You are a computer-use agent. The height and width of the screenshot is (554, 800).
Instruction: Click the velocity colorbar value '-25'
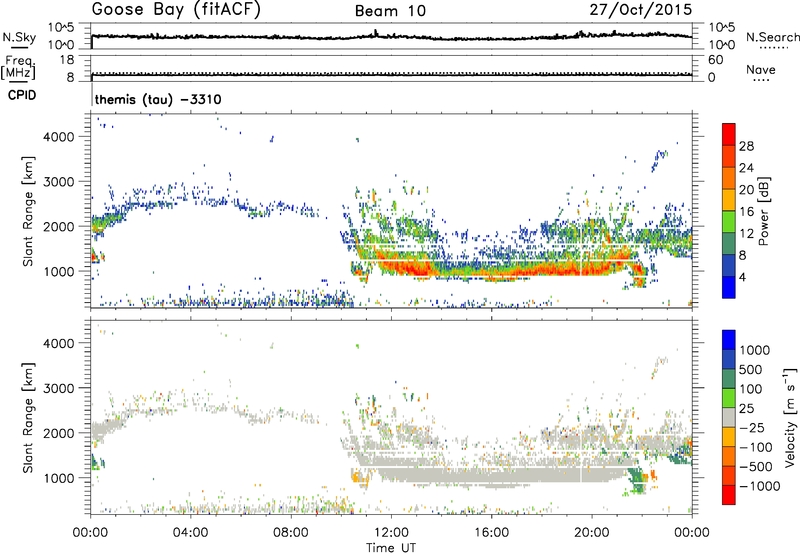point(752,428)
